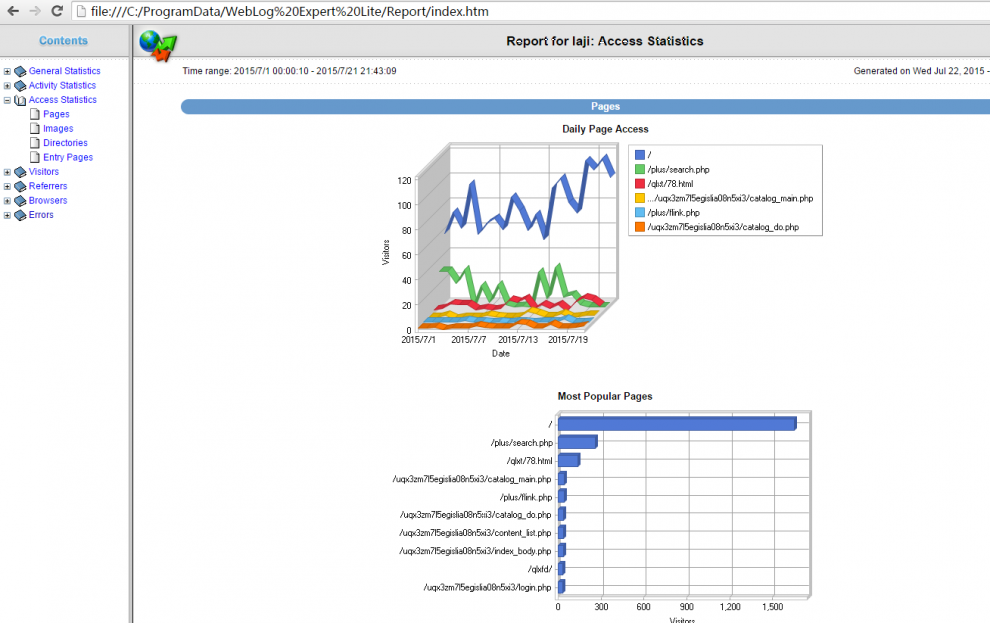The width and height of the screenshot is (990, 623).
Task: Collapse the Access Statistics tree node
Action: (7, 100)
